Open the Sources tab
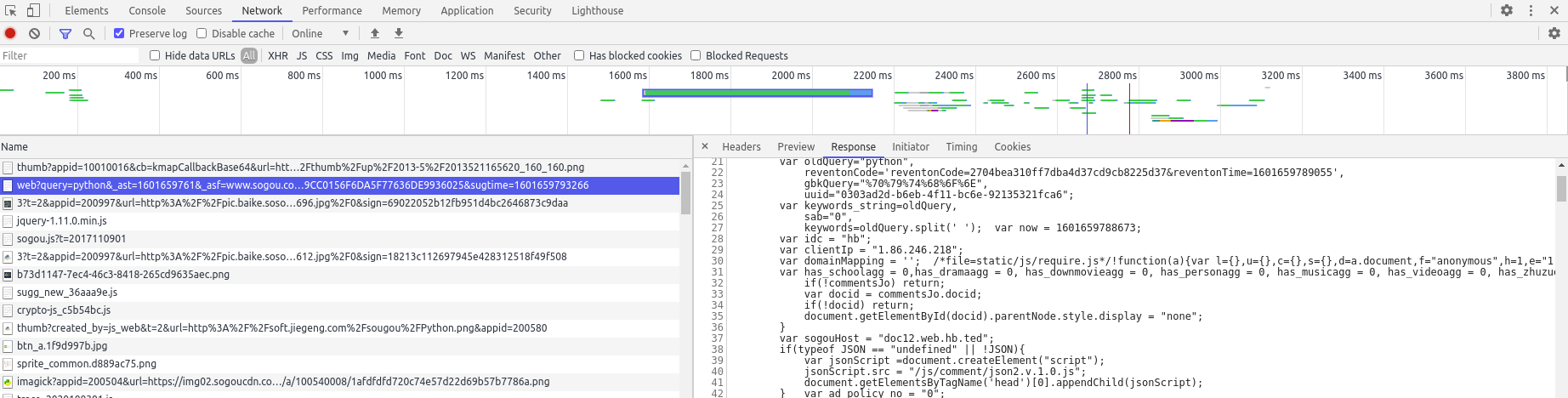Viewport: 1568px width, 398px height. click(203, 10)
